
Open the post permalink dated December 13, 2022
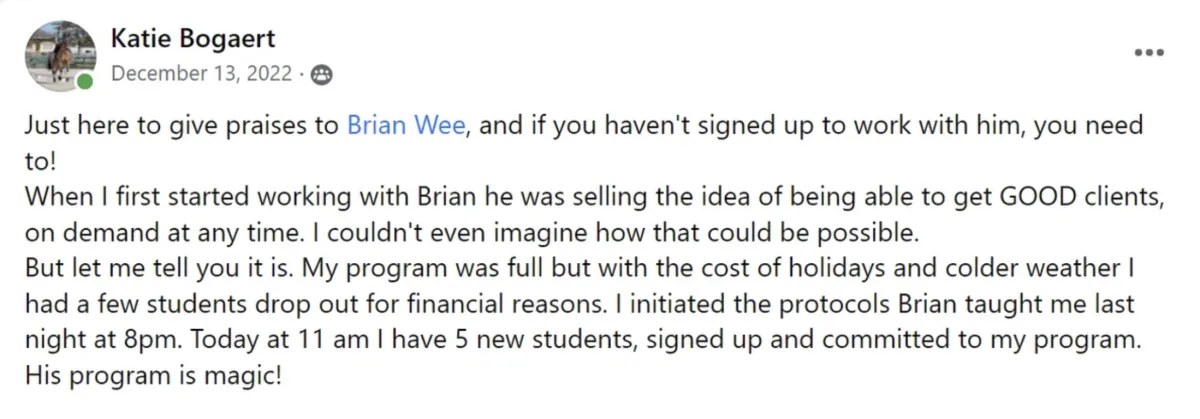202,74
